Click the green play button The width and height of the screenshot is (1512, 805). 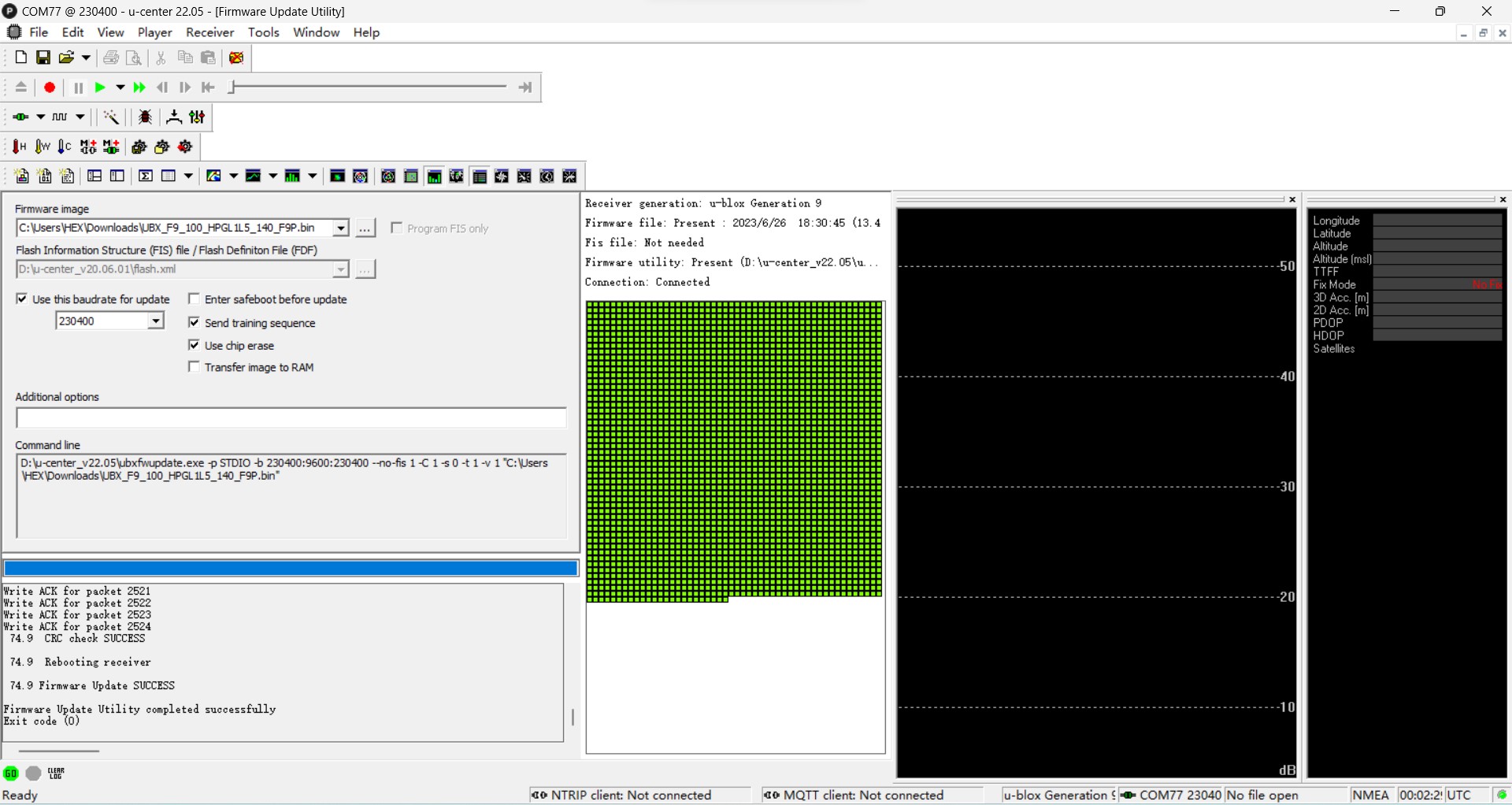[x=100, y=87]
